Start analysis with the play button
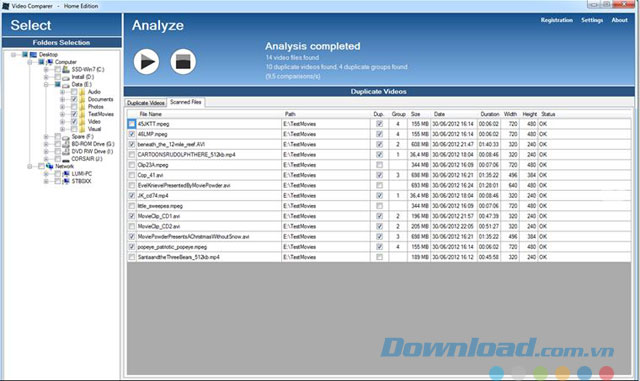 pyautogui.click(x=146, y=62)
